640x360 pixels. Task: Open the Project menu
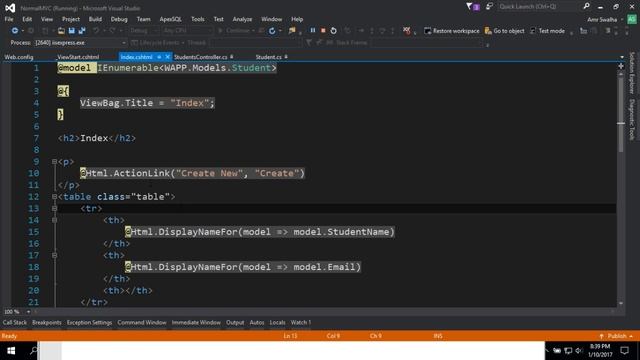(71, 19)
